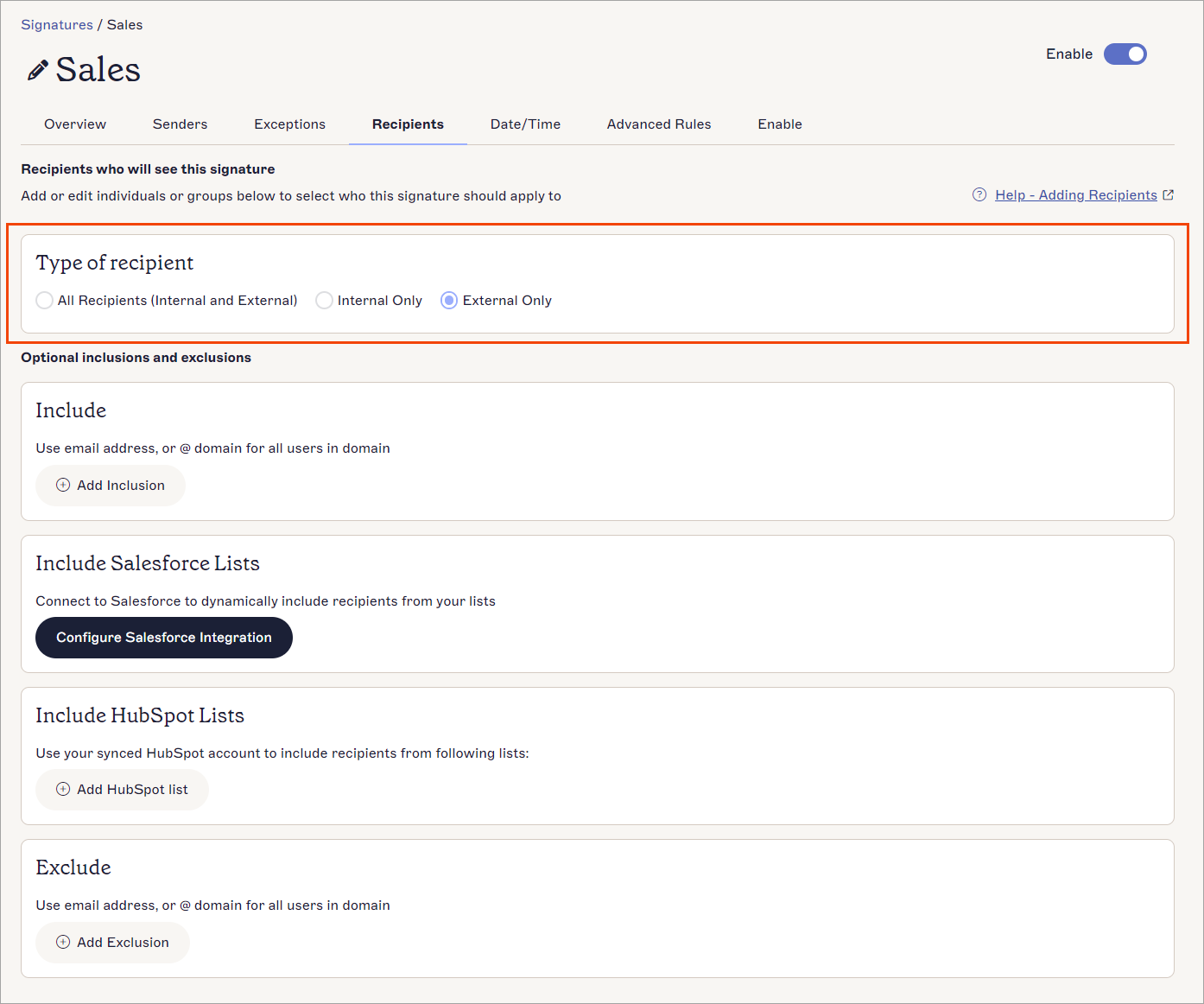Open the Date/Time tab

click(x=525, y=124)
